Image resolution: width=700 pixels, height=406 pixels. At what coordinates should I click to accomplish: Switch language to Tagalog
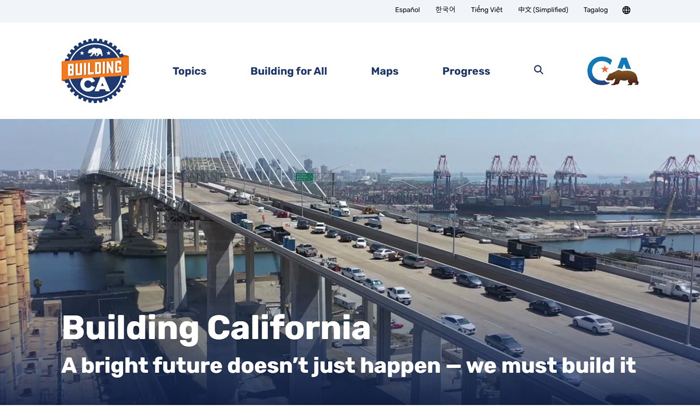pyautogui.click(x=596, y=10)
